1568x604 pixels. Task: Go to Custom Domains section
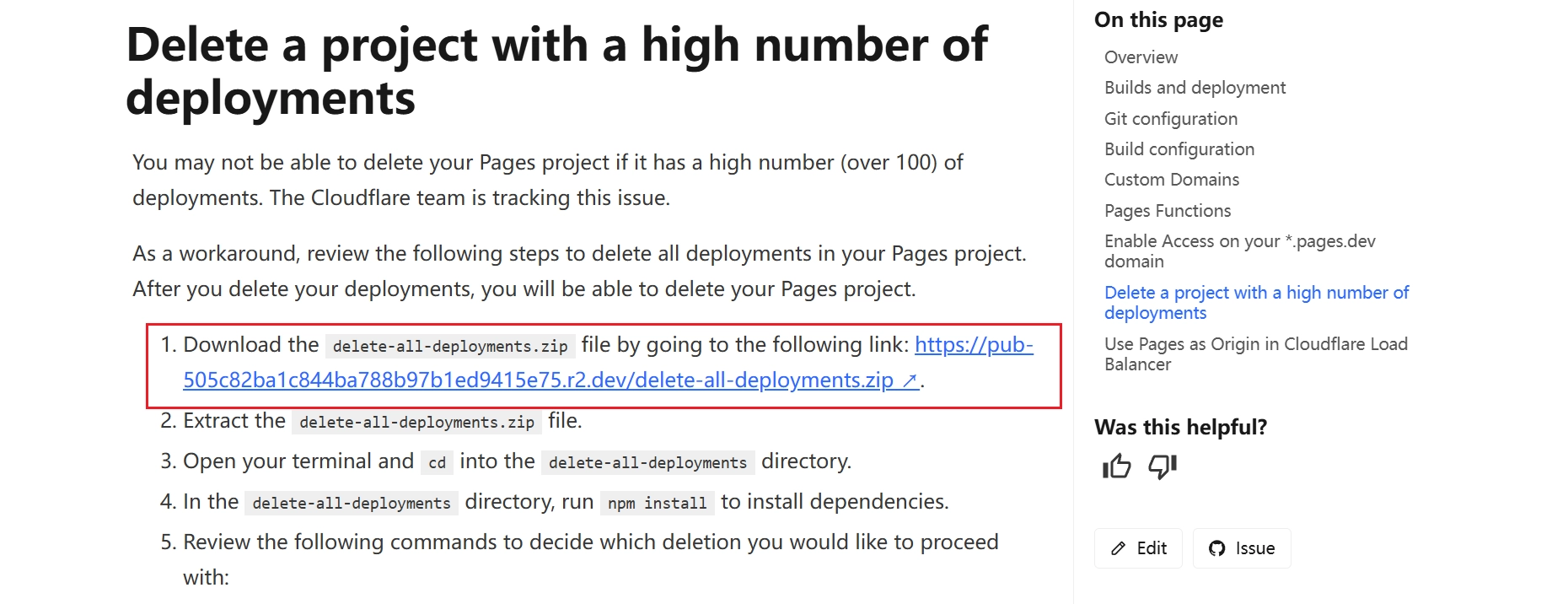[x=1172, y=180]
